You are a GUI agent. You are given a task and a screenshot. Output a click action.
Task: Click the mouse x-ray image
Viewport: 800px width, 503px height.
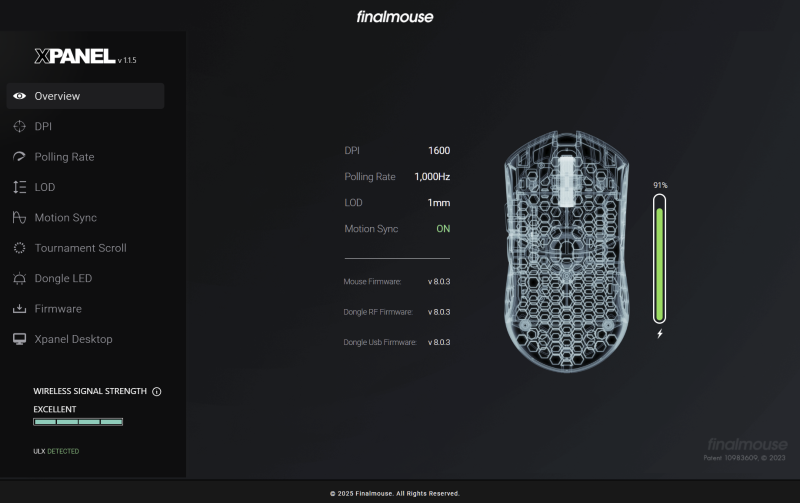click(x=566, y=252)
